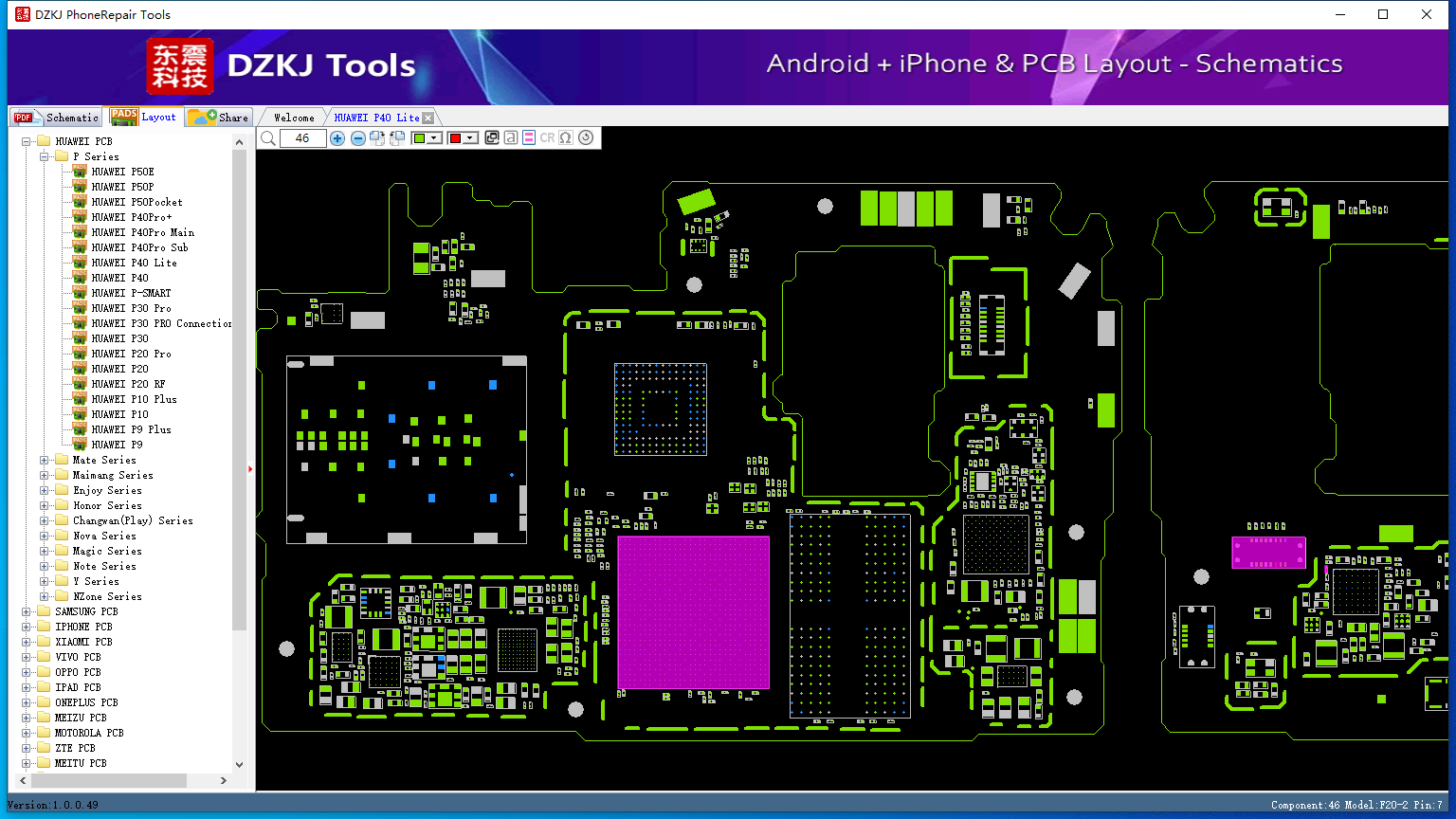This screenshot has width=1456, height=819.
Task: Select the HUAWEI P40 Lite document tab
Action: [x=376, y=118]
